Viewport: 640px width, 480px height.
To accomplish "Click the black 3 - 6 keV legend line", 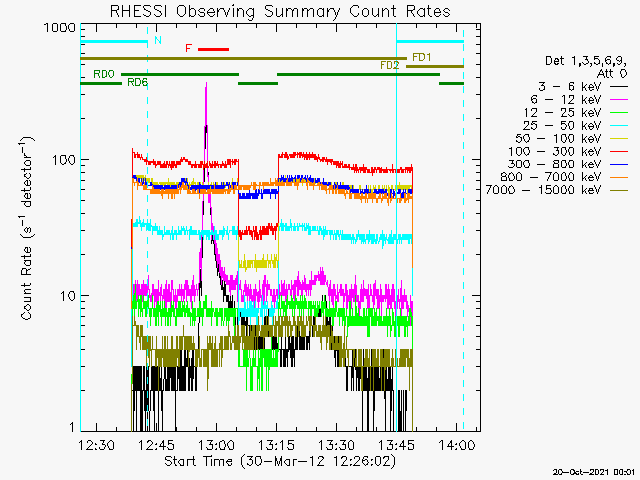I will 619,87.
